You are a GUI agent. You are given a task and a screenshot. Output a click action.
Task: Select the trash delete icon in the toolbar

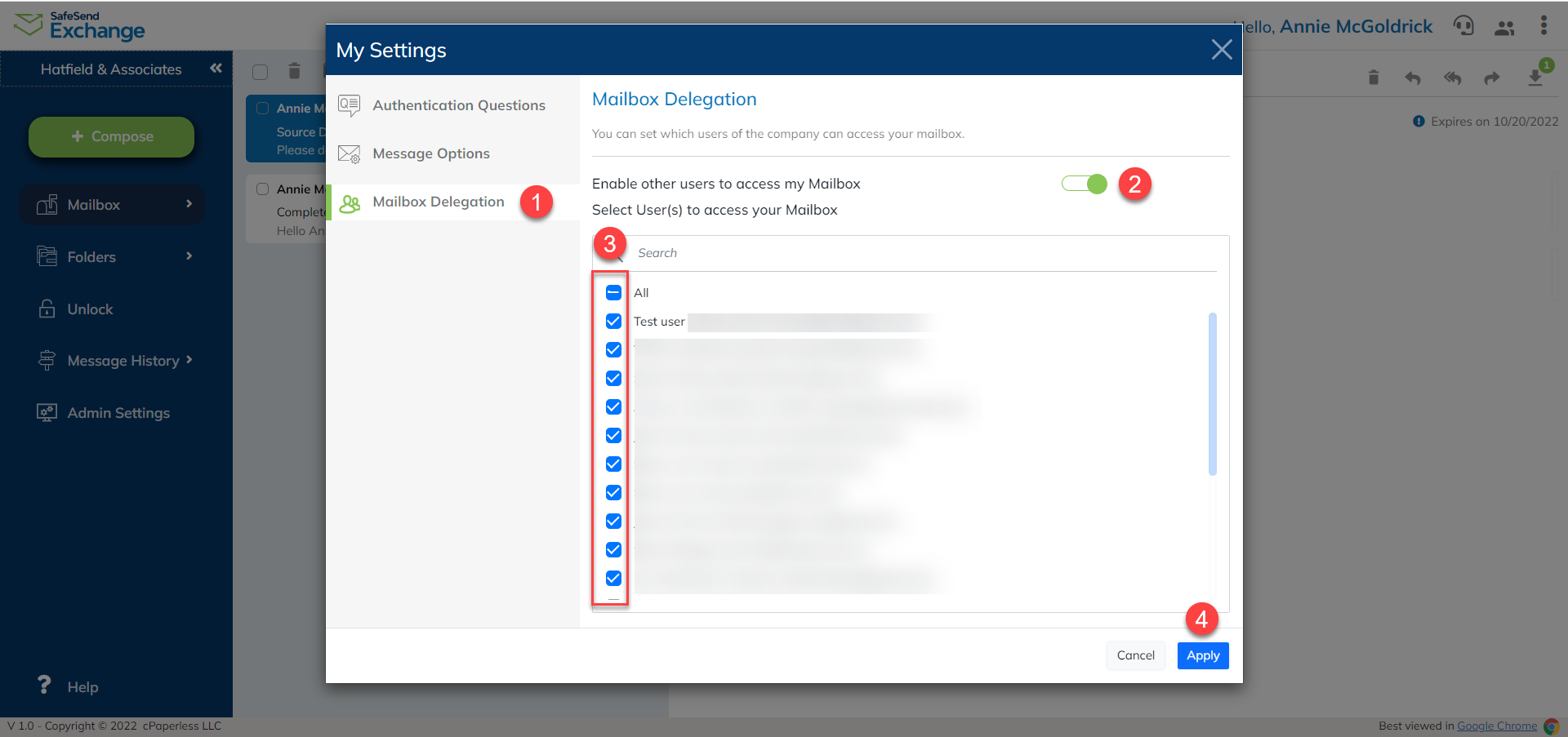click(1373, 78)
